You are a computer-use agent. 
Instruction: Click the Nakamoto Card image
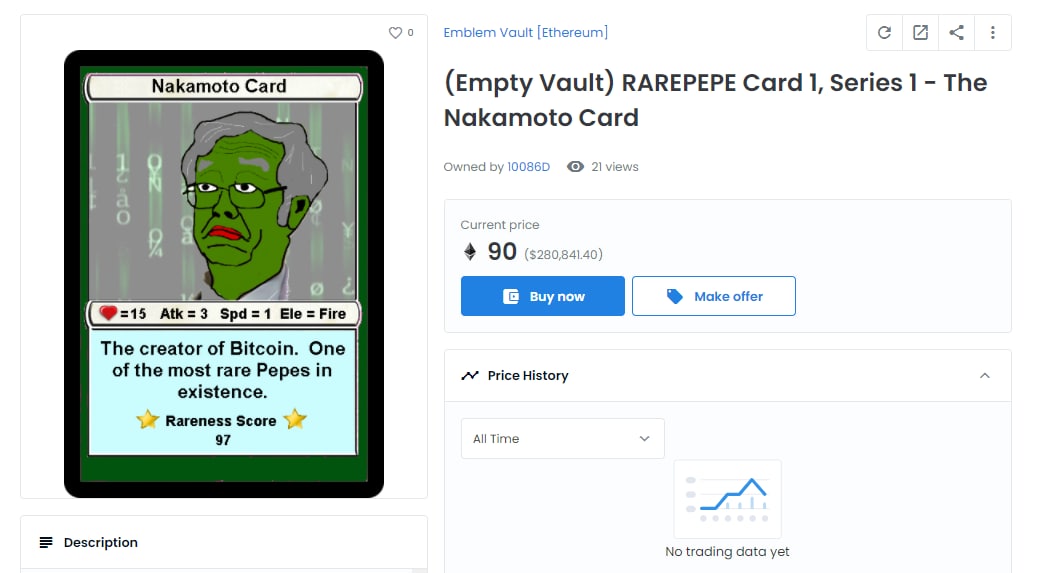coord(224,274)
